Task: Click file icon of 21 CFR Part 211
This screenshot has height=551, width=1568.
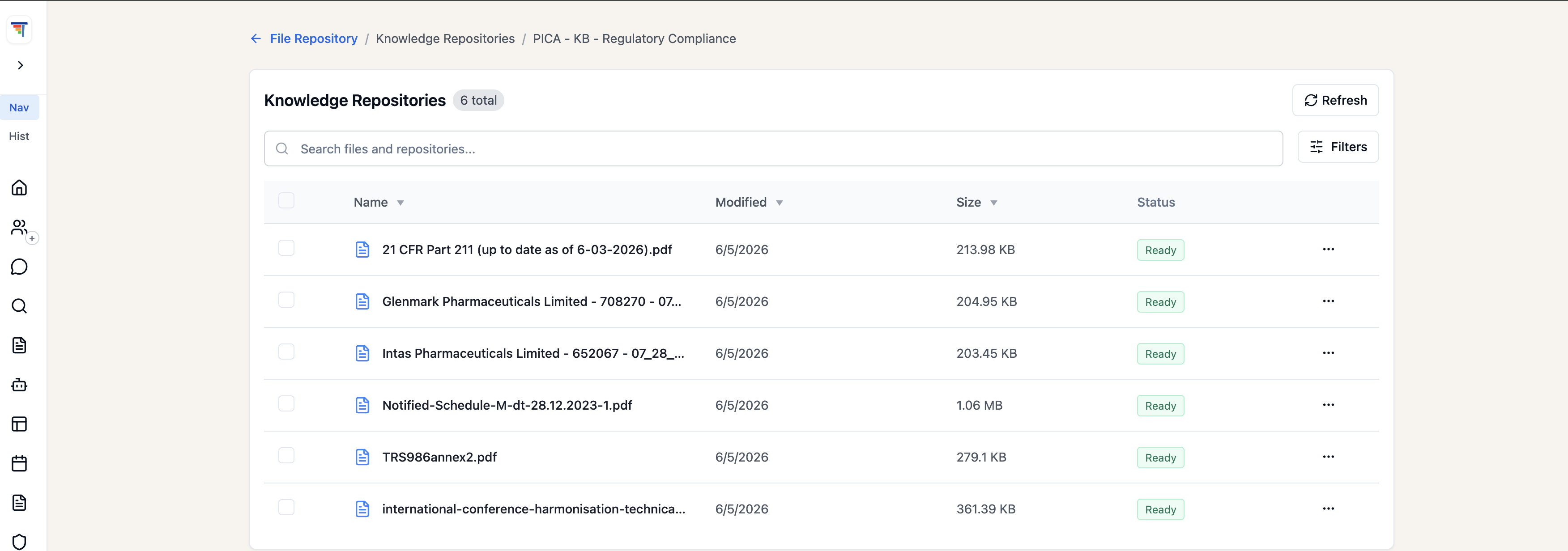Action: [x=362, y=250]
